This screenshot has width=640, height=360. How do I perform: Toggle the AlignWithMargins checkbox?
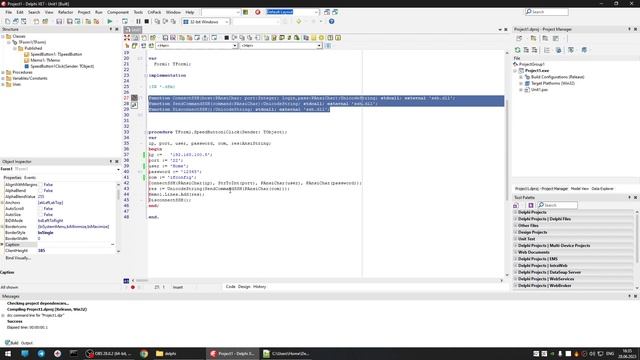(x=40, y=184)
